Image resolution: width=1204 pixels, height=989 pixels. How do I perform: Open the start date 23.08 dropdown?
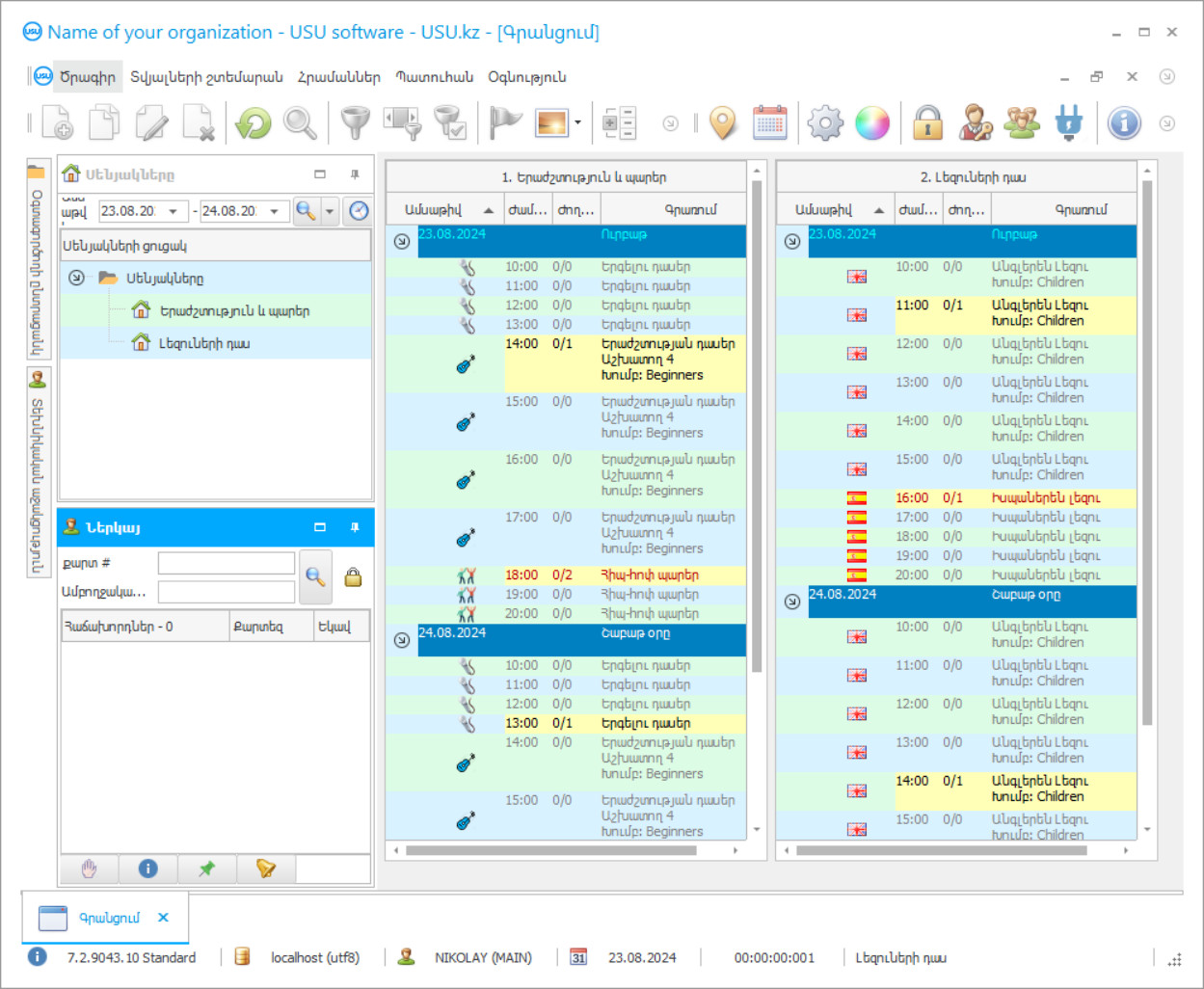(173, 211)
